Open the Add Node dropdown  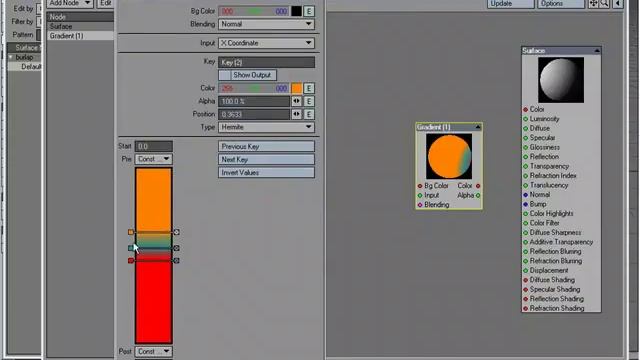[70, 3]
